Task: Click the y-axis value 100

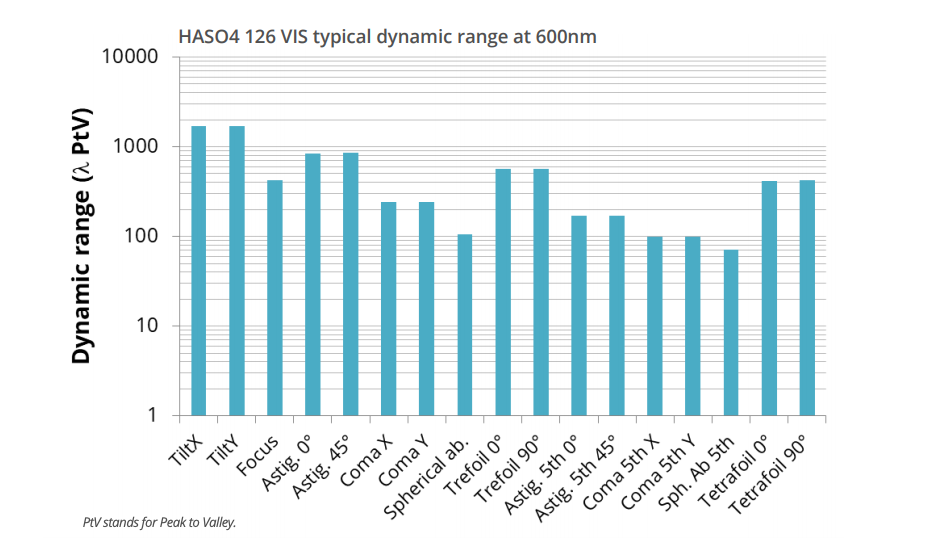Action: (x=141, y=236)
